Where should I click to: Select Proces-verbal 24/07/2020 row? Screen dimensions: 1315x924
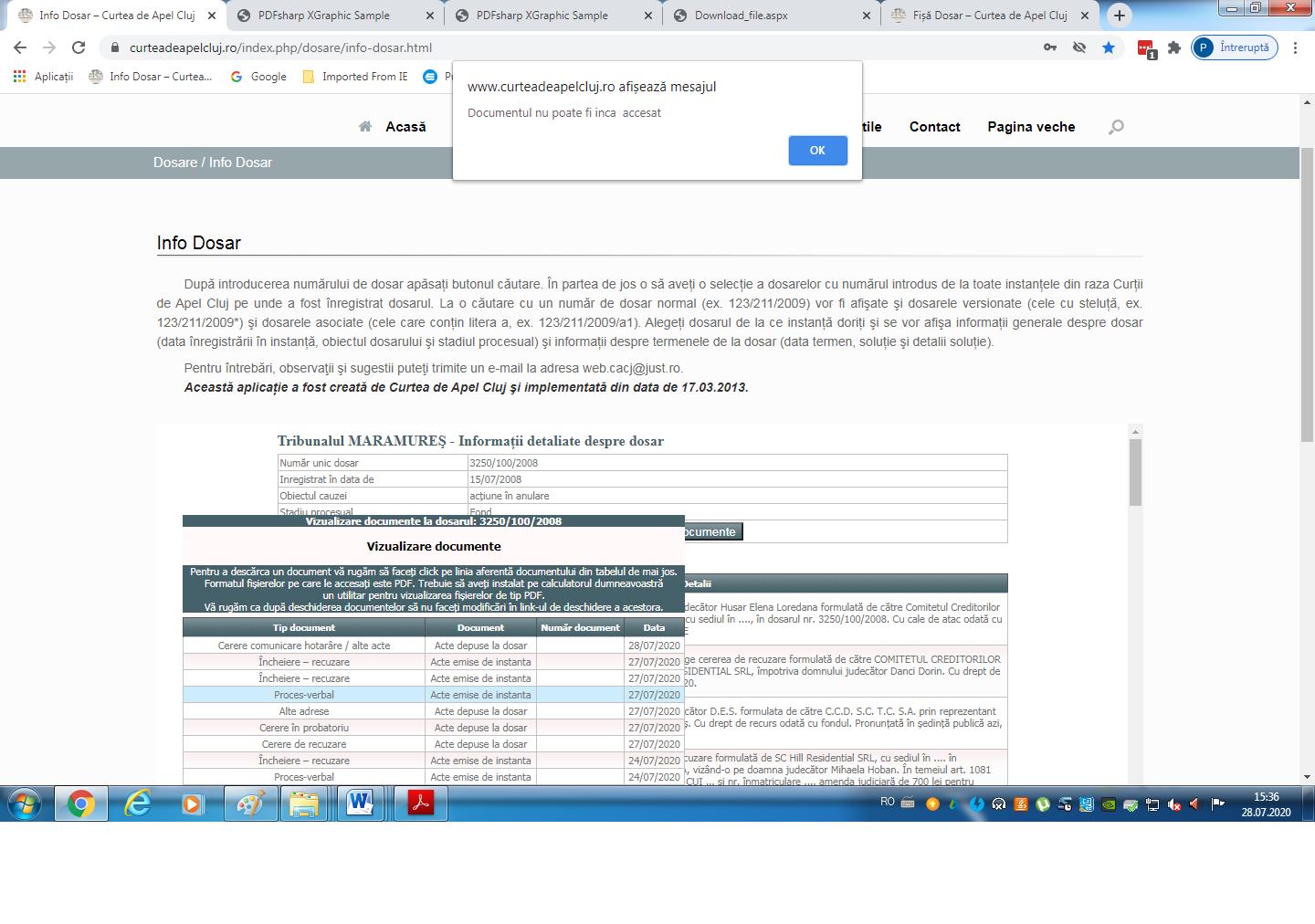tap(433, 777)
